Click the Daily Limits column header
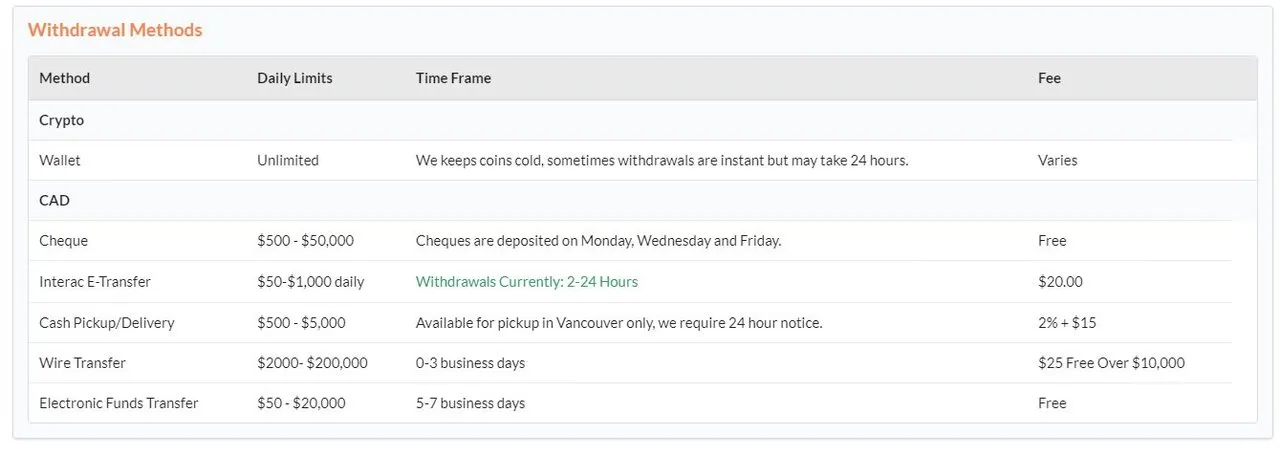Image resolution: width=1280 pixels, height=456 pixels. (295, 78)
